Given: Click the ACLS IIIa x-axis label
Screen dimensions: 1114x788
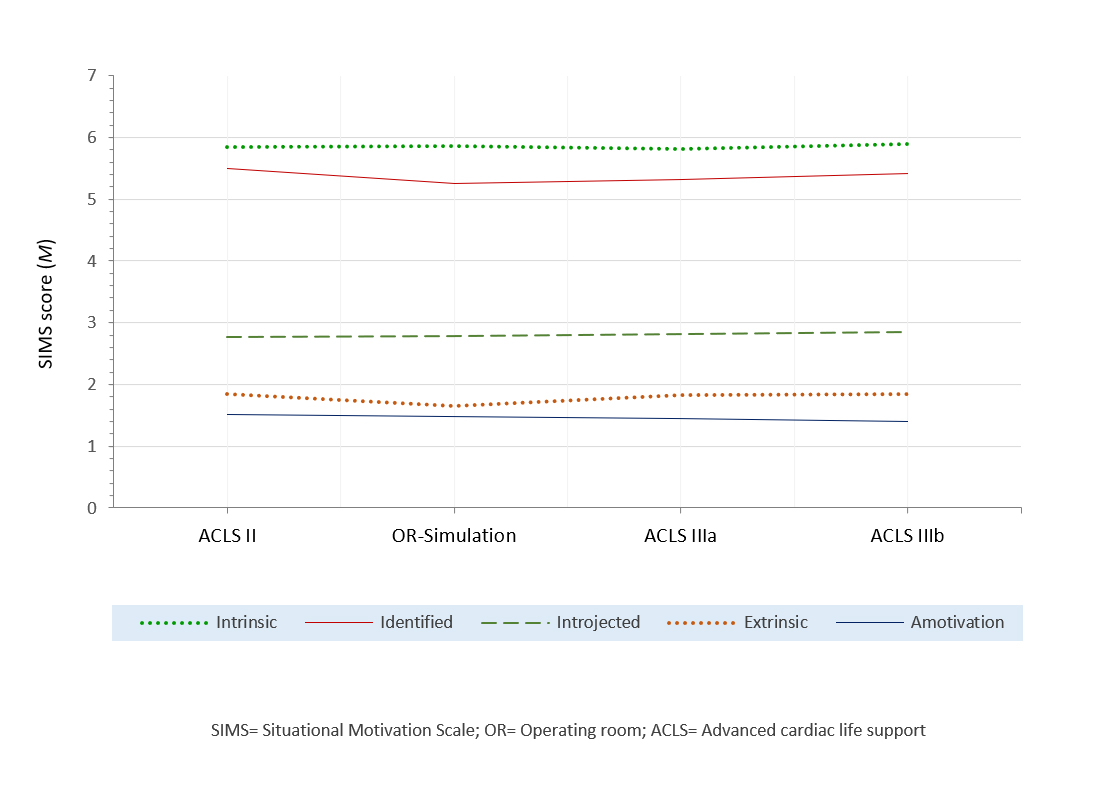Looking at the screenshot, I should pyautogui.click(x=680, y=536).
